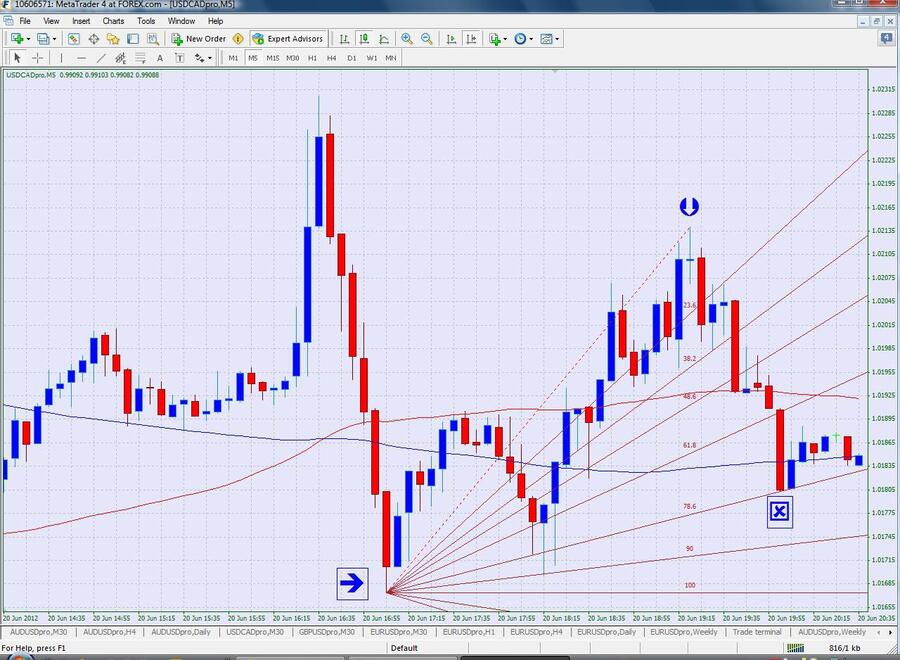Expand the chart templates dropdown
This screenshot has width=900, height=660.
(x=557, y=39)
